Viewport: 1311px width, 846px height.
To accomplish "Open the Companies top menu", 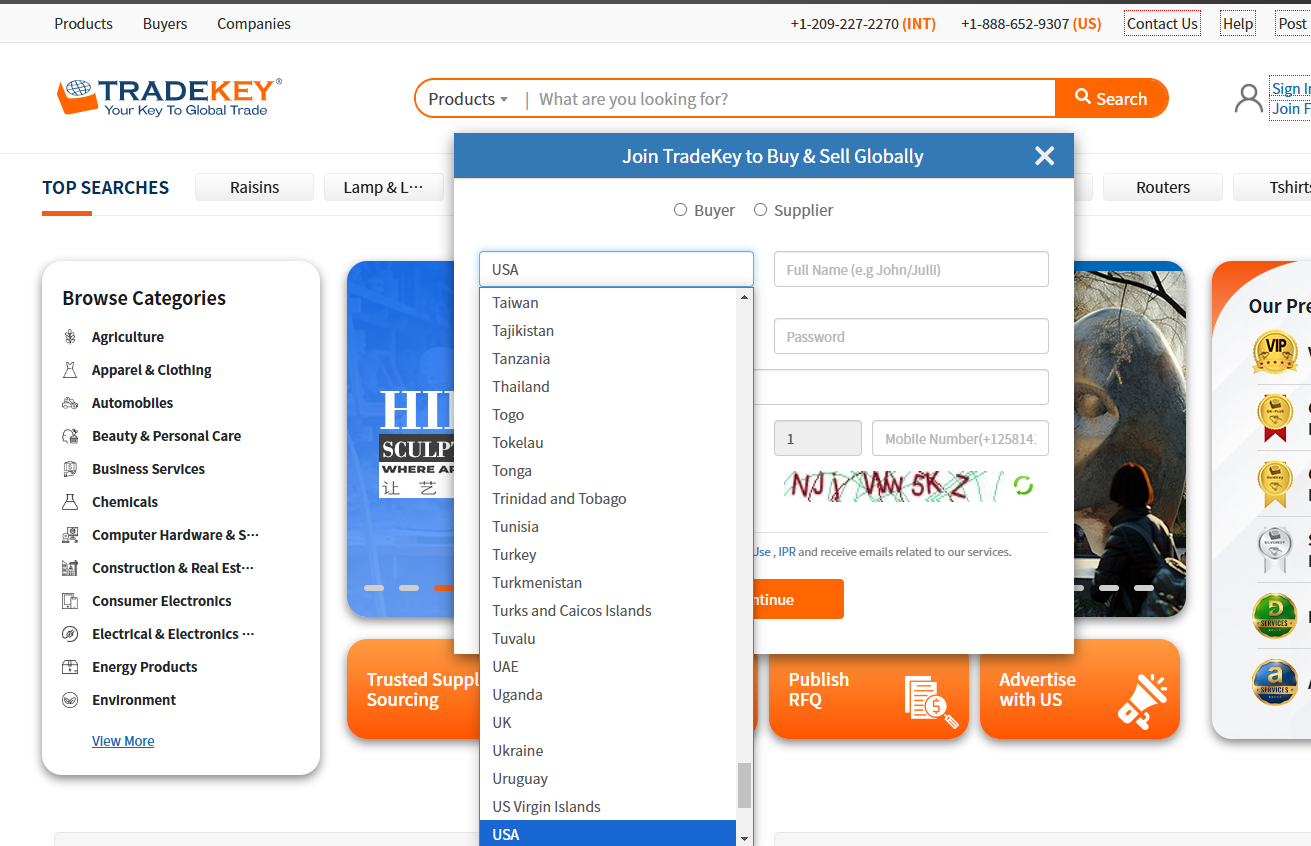I will [x=254, y=23].
